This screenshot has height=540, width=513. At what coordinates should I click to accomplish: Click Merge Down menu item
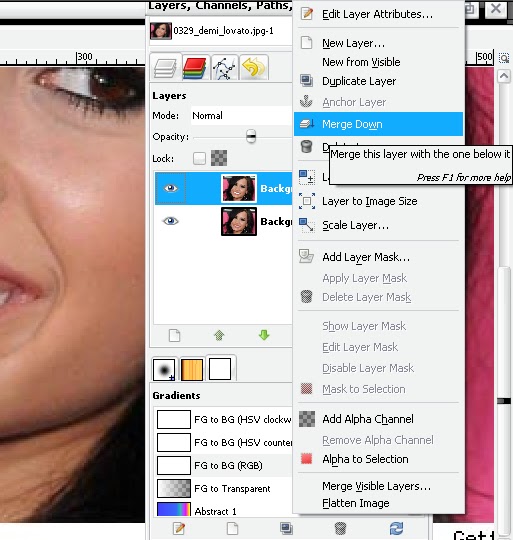pyautogui.click(x=378, y=124)
